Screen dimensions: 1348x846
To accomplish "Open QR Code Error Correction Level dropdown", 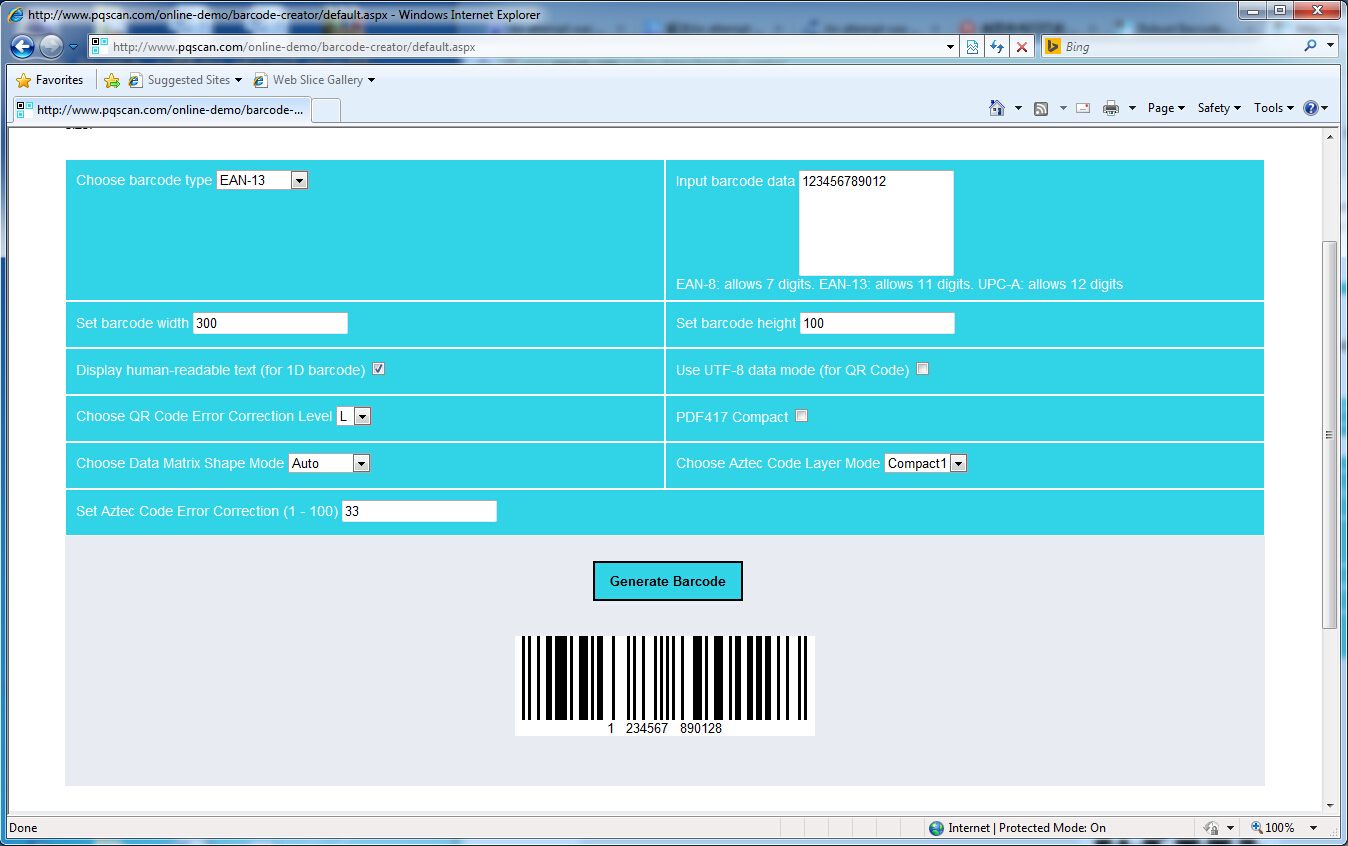I will 354,416.
